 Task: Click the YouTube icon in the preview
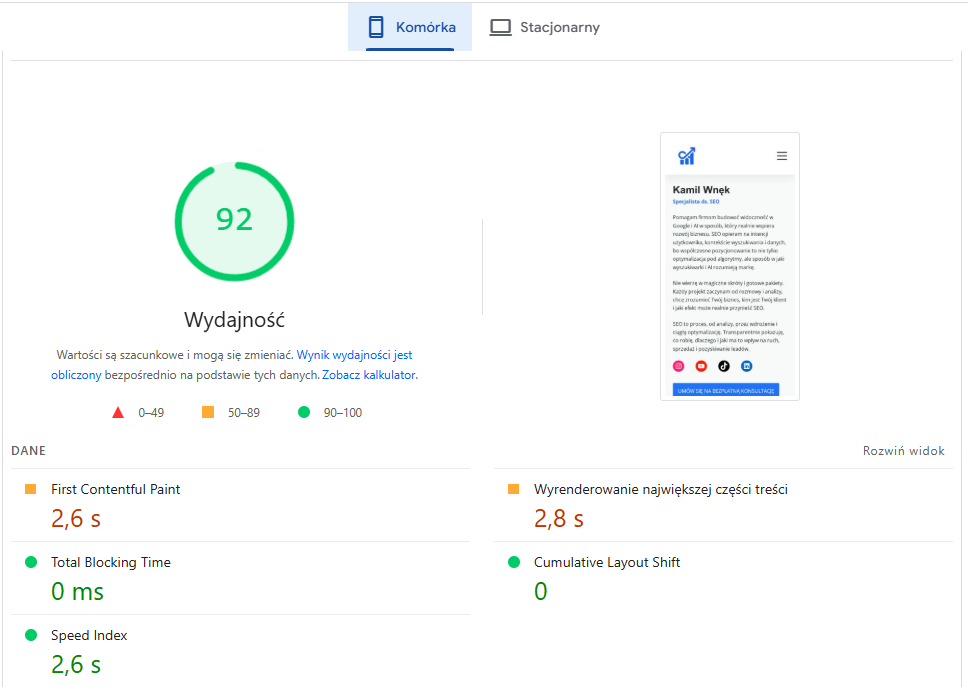click(x=701, y=366)
